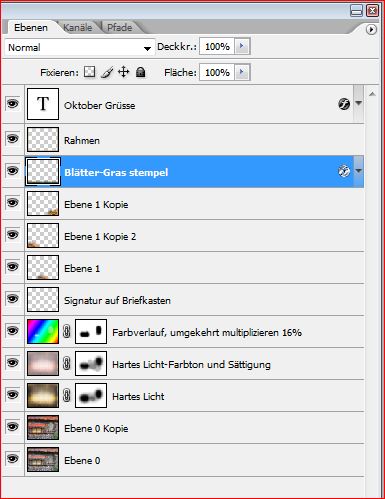The width and height of the screenshot is (385, 499).
Task: Click the lock all padlock icon
Action: click(x=141, y=72)
